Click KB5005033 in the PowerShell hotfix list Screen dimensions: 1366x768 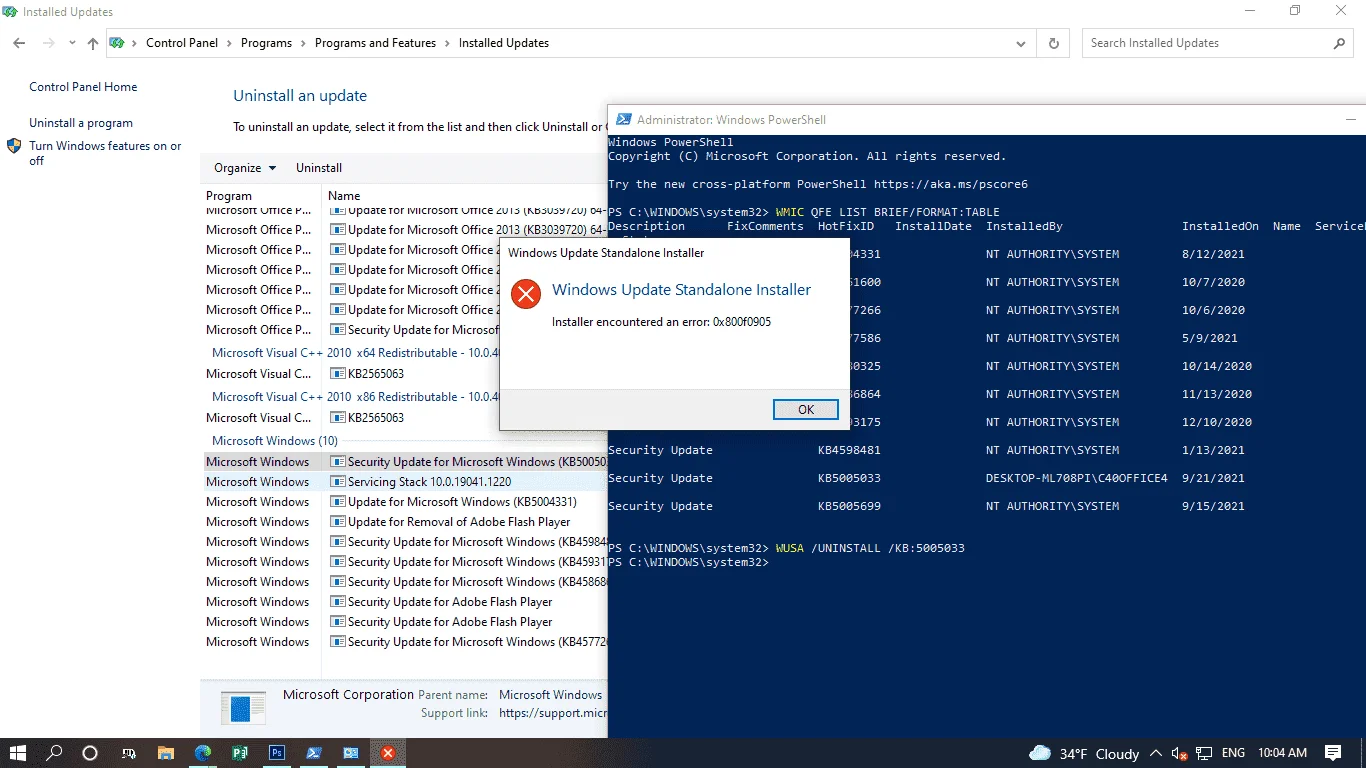point(849,478)
